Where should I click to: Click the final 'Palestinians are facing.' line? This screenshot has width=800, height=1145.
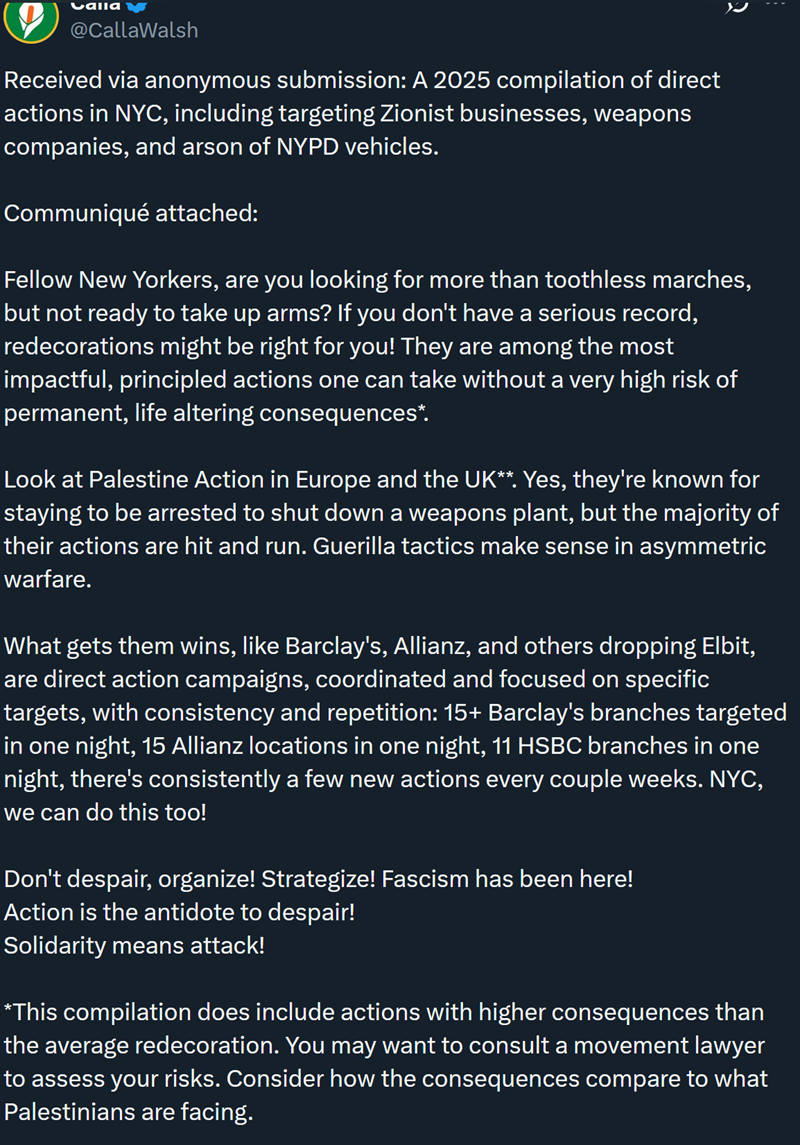128,1112
